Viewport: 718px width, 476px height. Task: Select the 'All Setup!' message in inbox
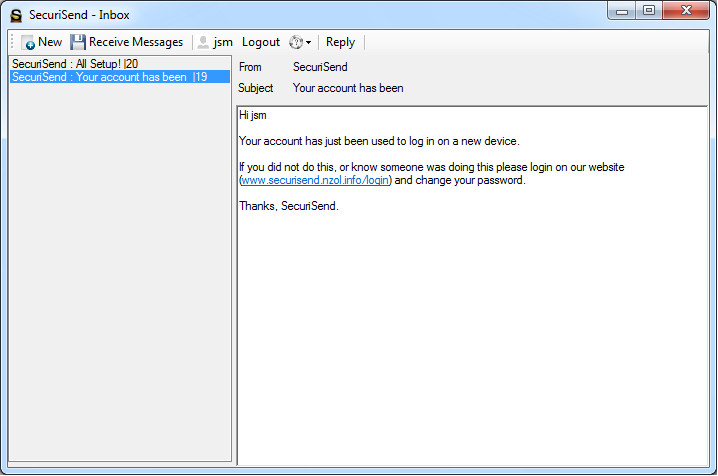pyautogui.click(x=120, y=64)
